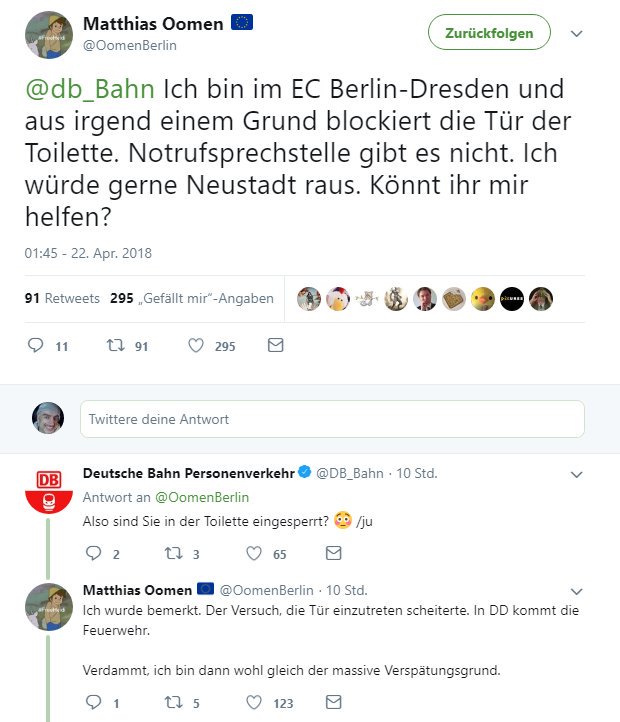Image resolution: width=620 pixels, height=722 pixels.
Task: Reply to Deutsche Bahn Personenverkehr's tweet
Action: tap(94, 553)
